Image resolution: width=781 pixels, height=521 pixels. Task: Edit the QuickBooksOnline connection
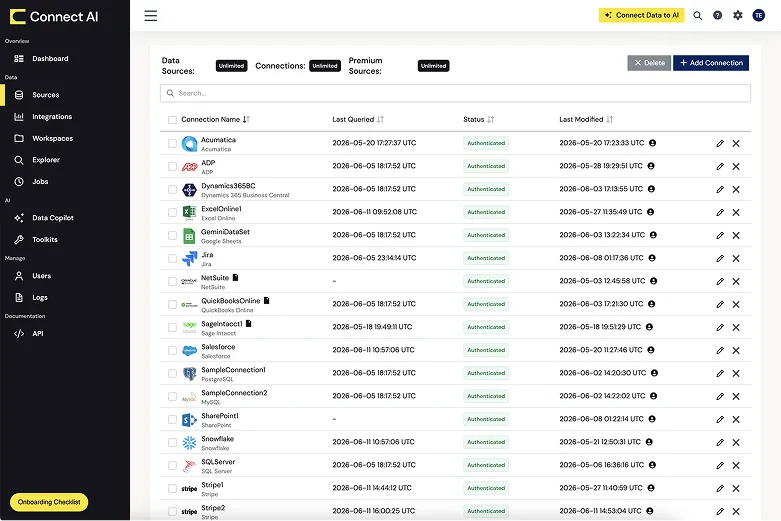click(720, 304)
